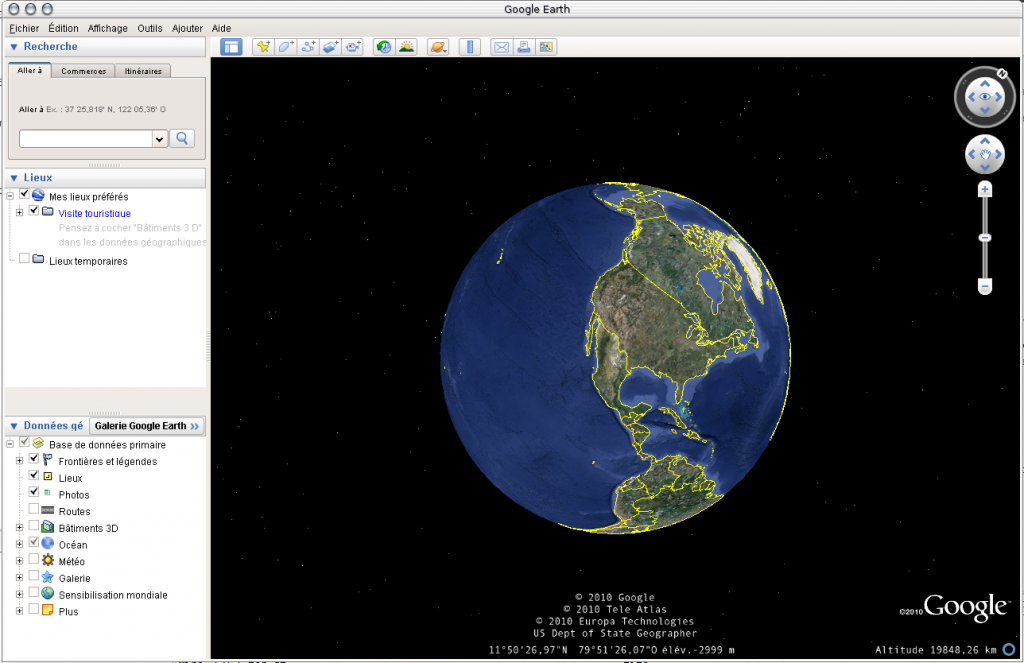Collapse the Recherche panel triangle

[14, 47]
